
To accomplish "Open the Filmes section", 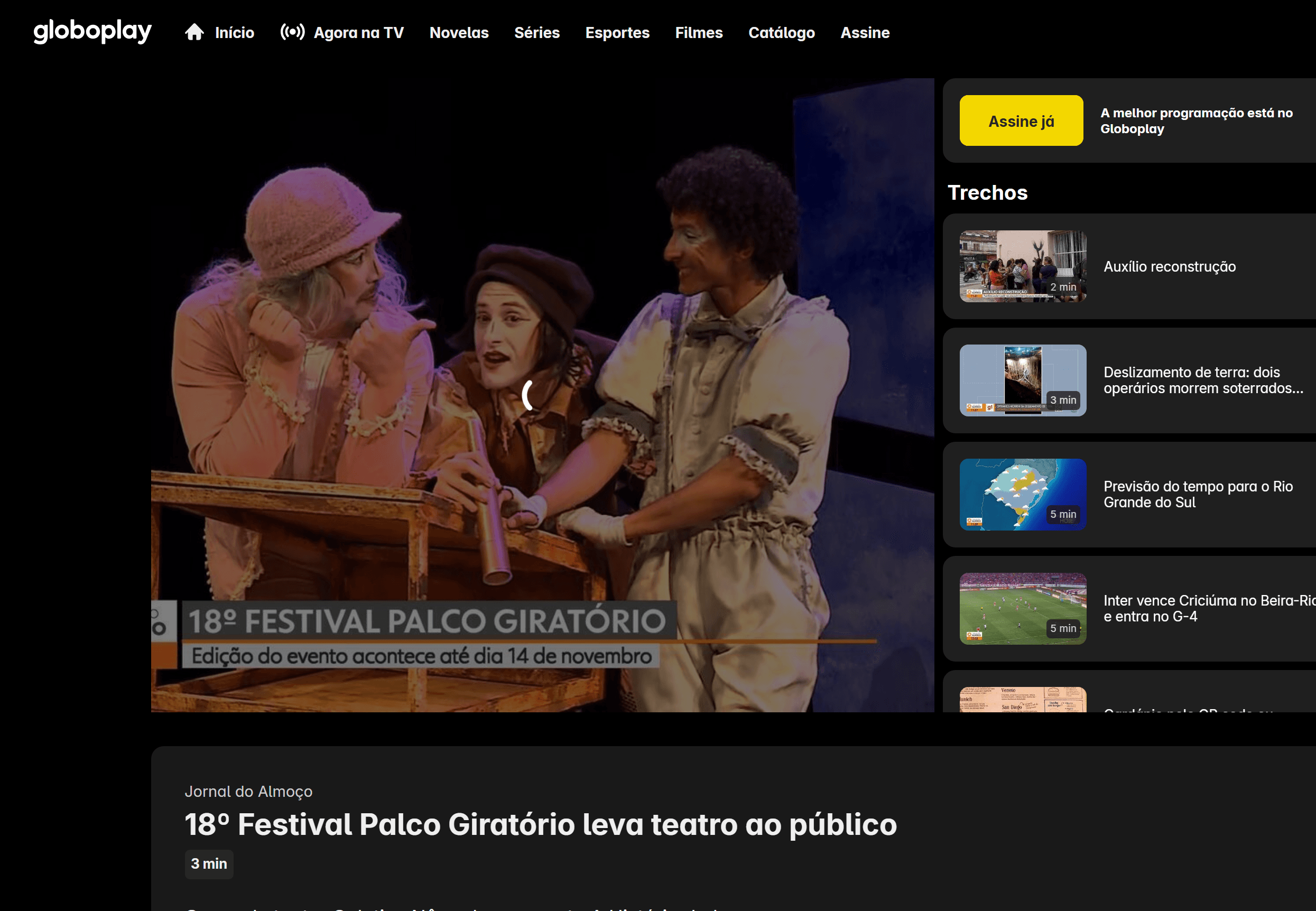I will pos(699,33).
